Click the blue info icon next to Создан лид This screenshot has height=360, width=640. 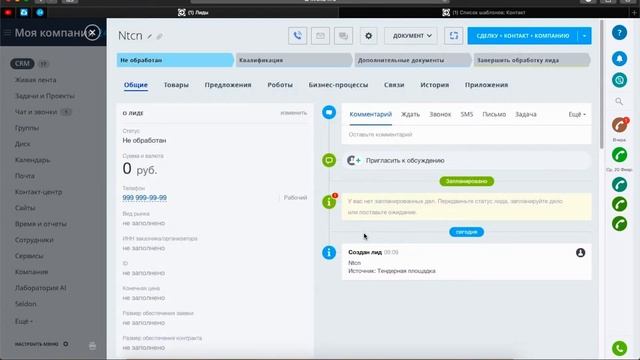(329, 252)
